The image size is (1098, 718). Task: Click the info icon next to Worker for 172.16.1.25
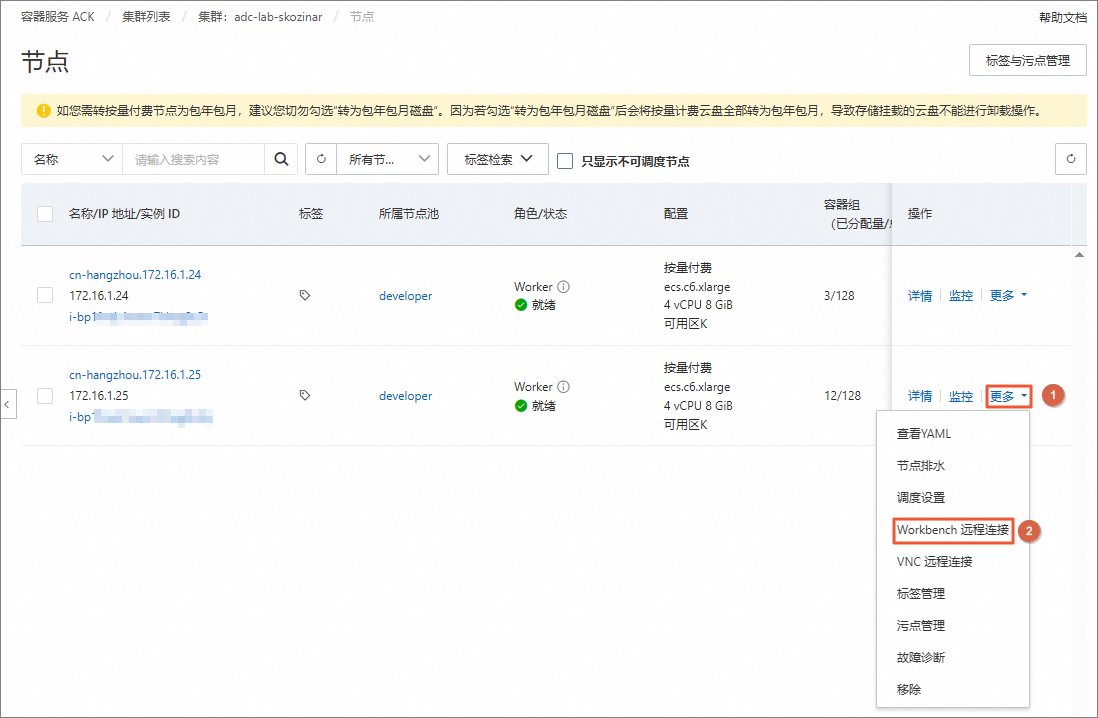point(564,387)
